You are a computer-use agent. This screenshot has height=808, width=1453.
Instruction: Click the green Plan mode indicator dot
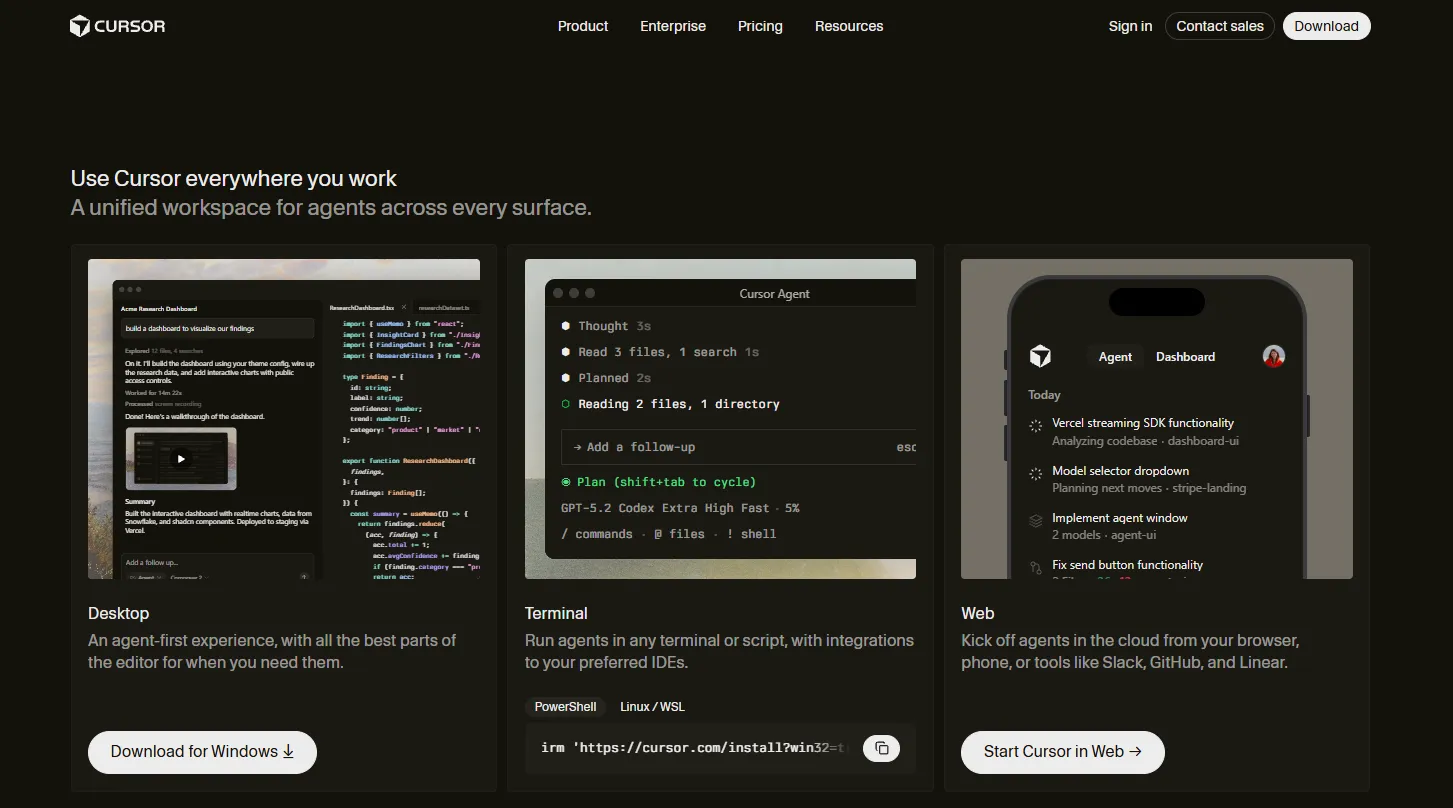point(566,482)
